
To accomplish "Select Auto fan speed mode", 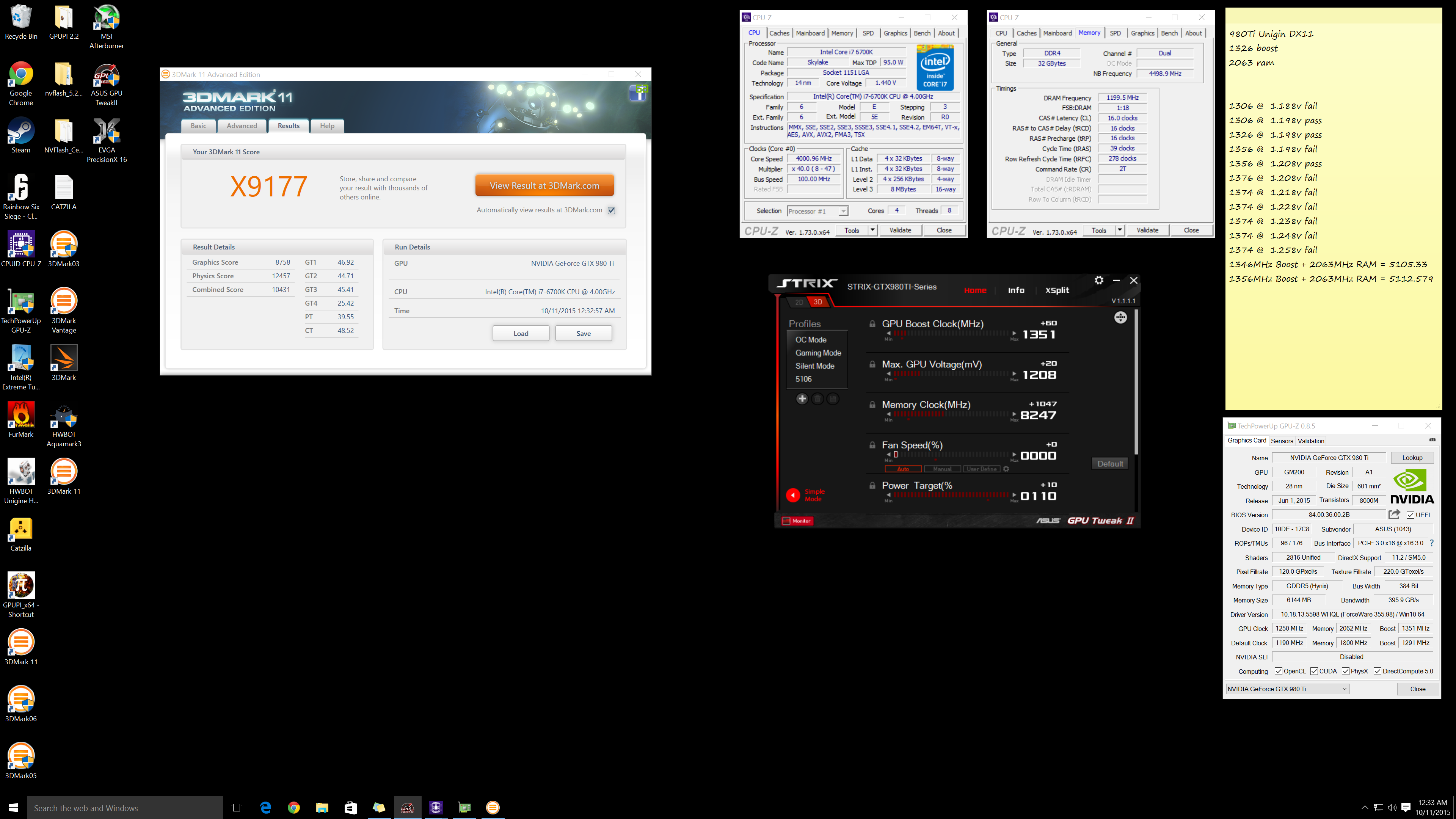I will tap(903, 469).
